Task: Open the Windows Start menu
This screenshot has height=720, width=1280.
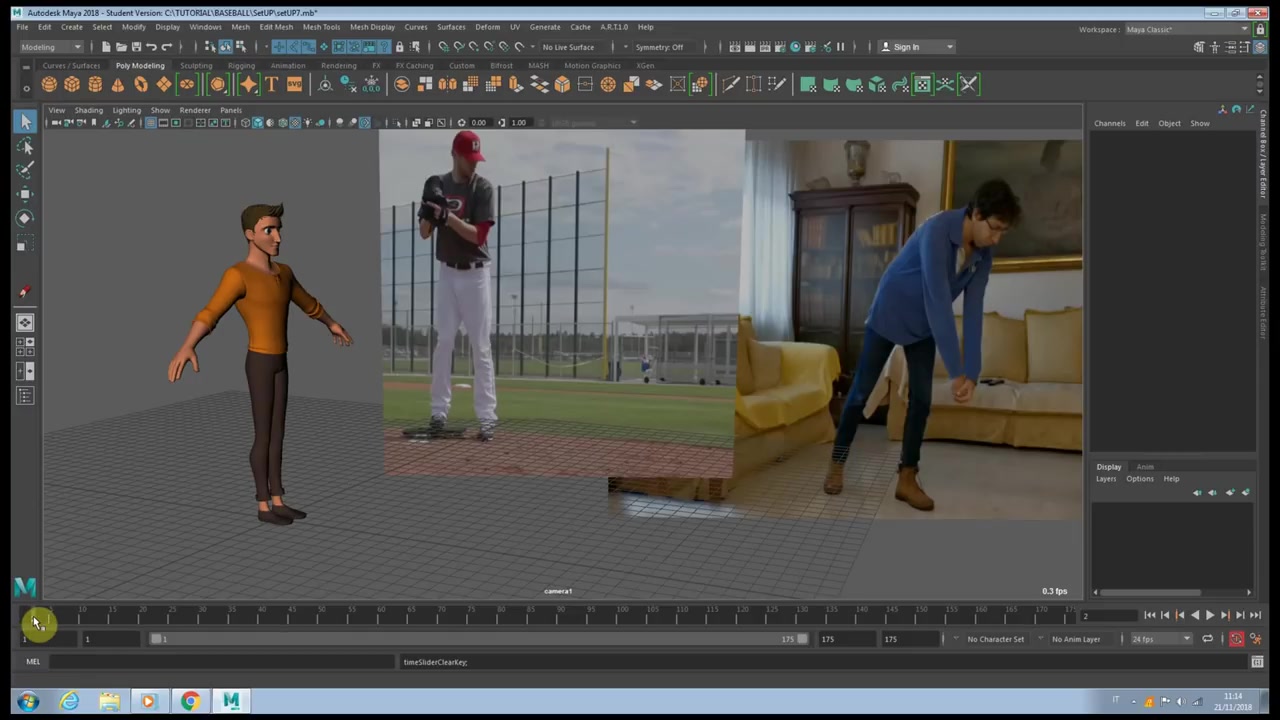Action: point(27,701)
